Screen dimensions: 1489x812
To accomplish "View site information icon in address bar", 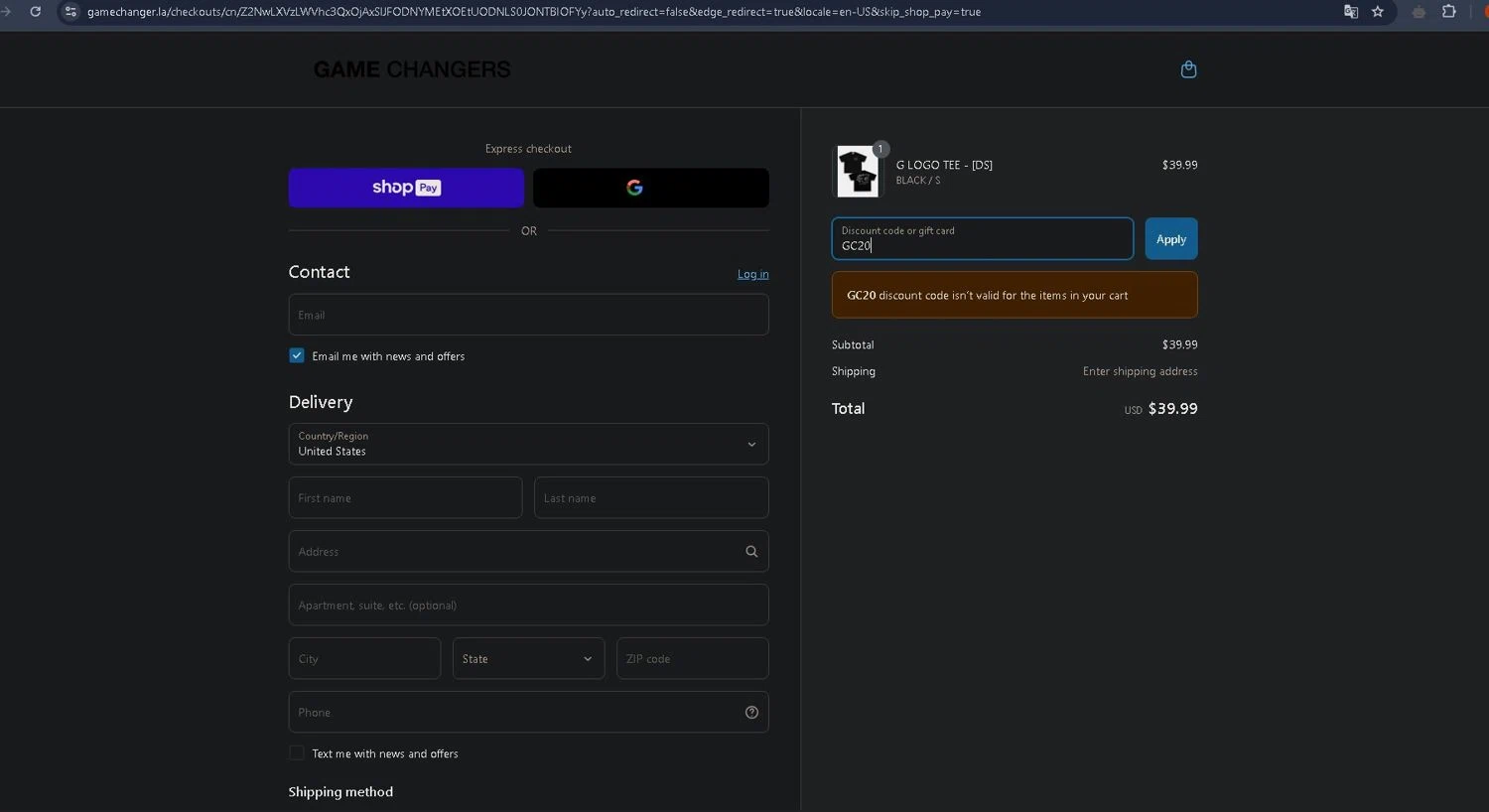I will tap(70, 12).
